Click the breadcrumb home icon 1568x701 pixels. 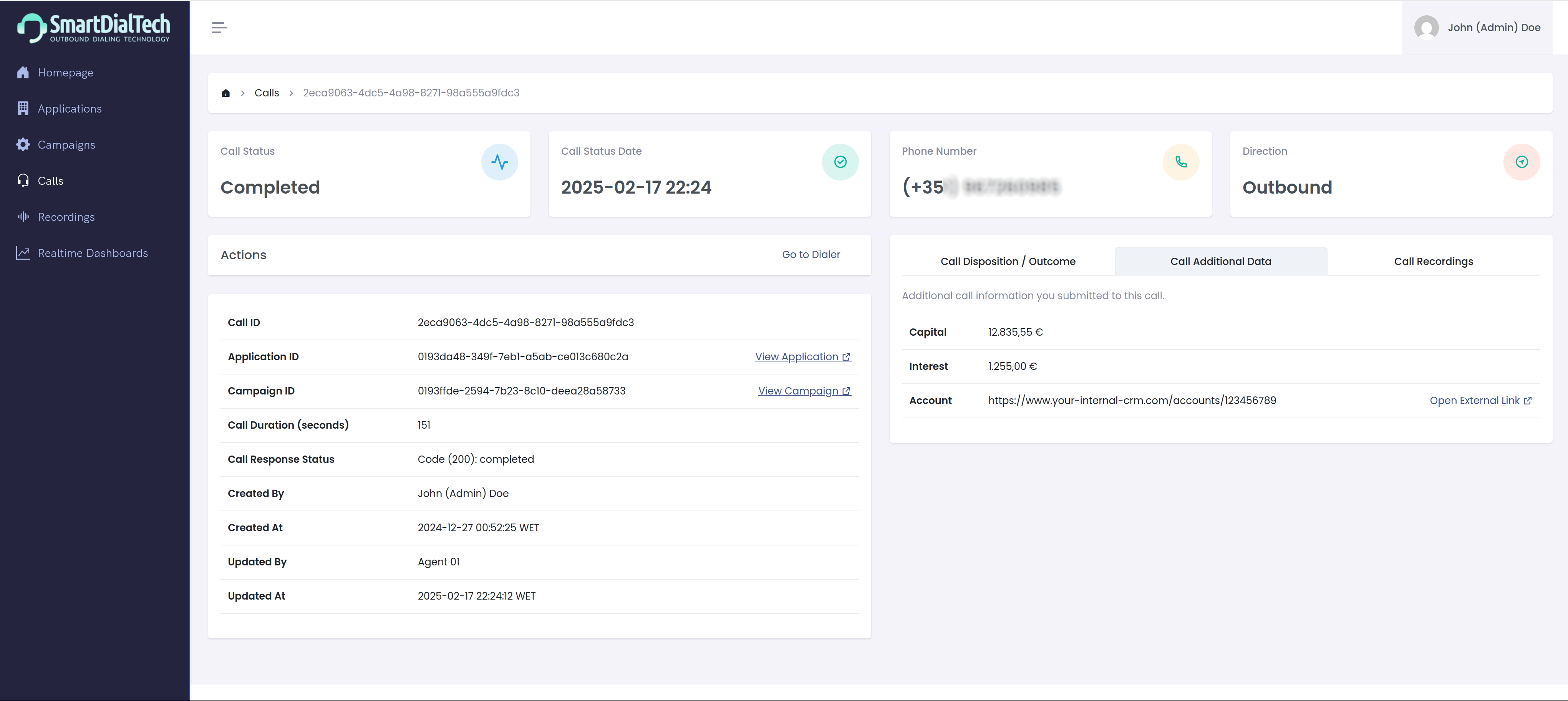226,93
